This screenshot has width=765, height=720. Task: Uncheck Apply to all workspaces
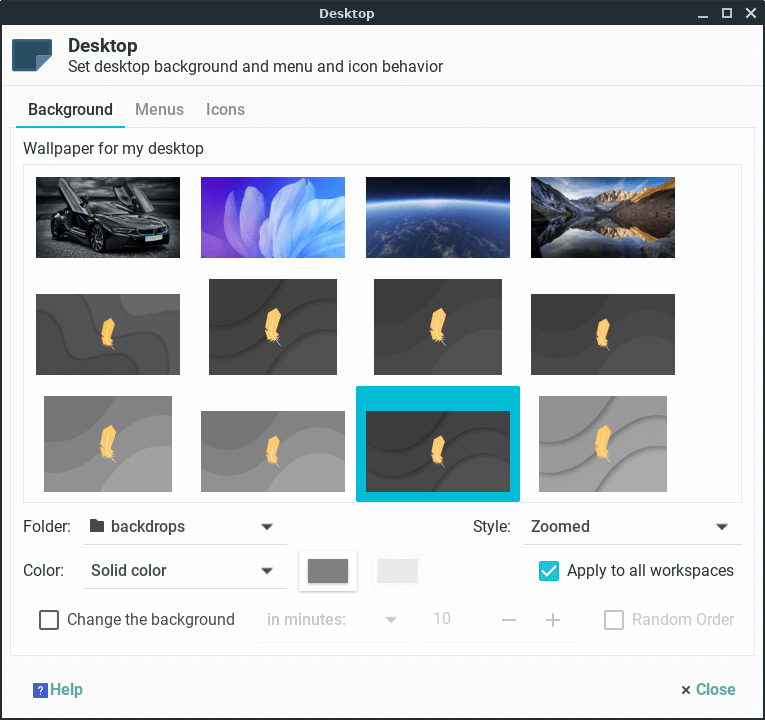click(x=549, y=571)
